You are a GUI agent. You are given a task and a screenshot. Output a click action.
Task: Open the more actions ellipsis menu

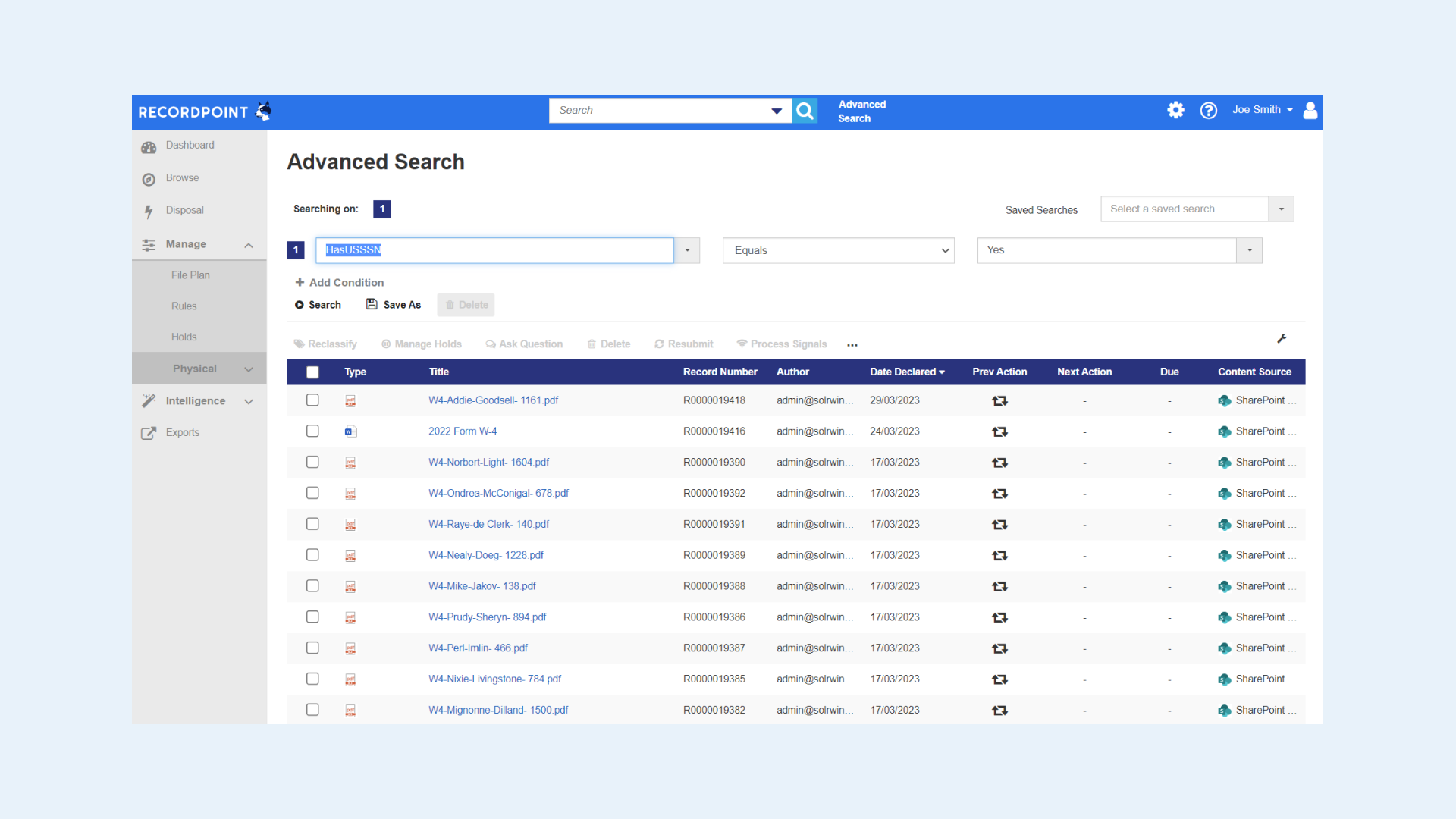(x=852, y=345)
